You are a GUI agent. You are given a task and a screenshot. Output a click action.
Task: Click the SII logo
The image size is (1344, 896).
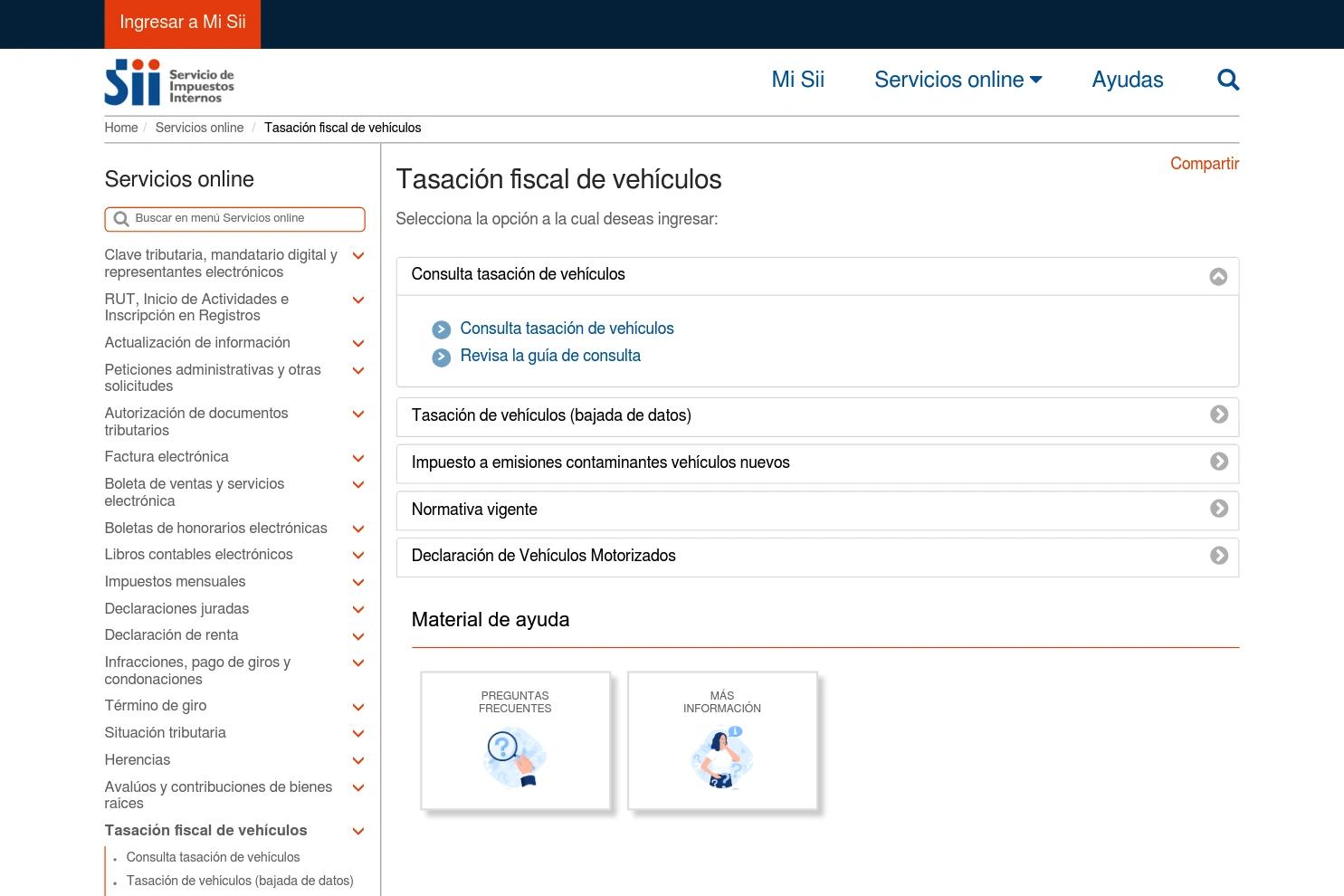tap(169, 82)
